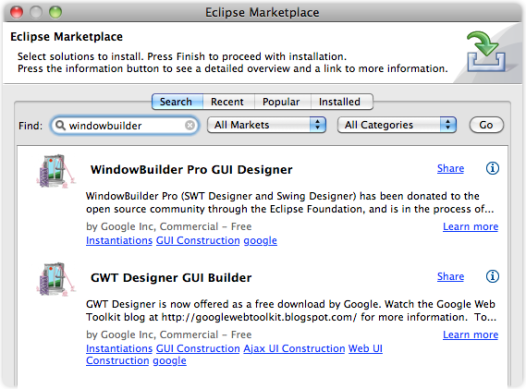
Task: Clear the windowbuilder search text
Action: [190, 125]
